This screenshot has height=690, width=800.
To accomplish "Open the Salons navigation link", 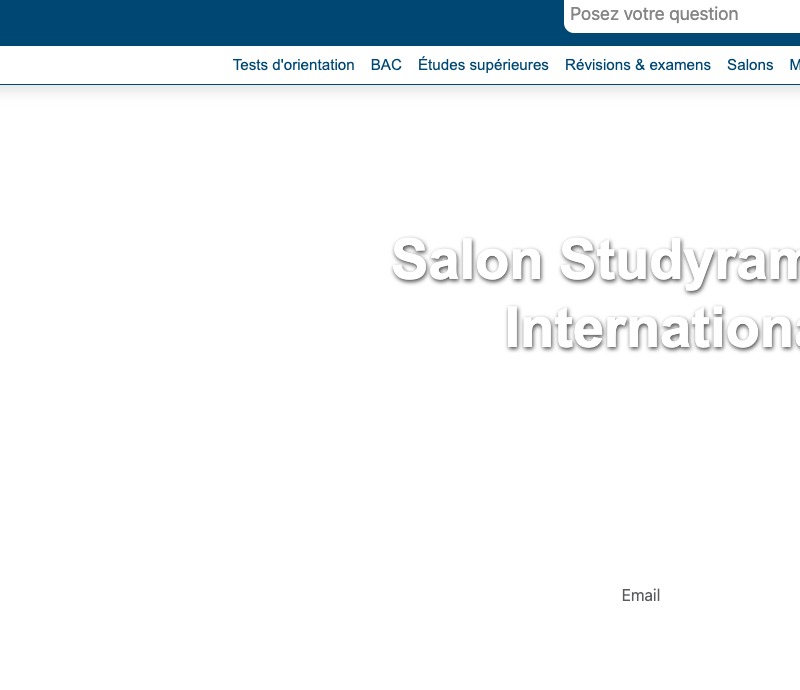I will point(750,65).
